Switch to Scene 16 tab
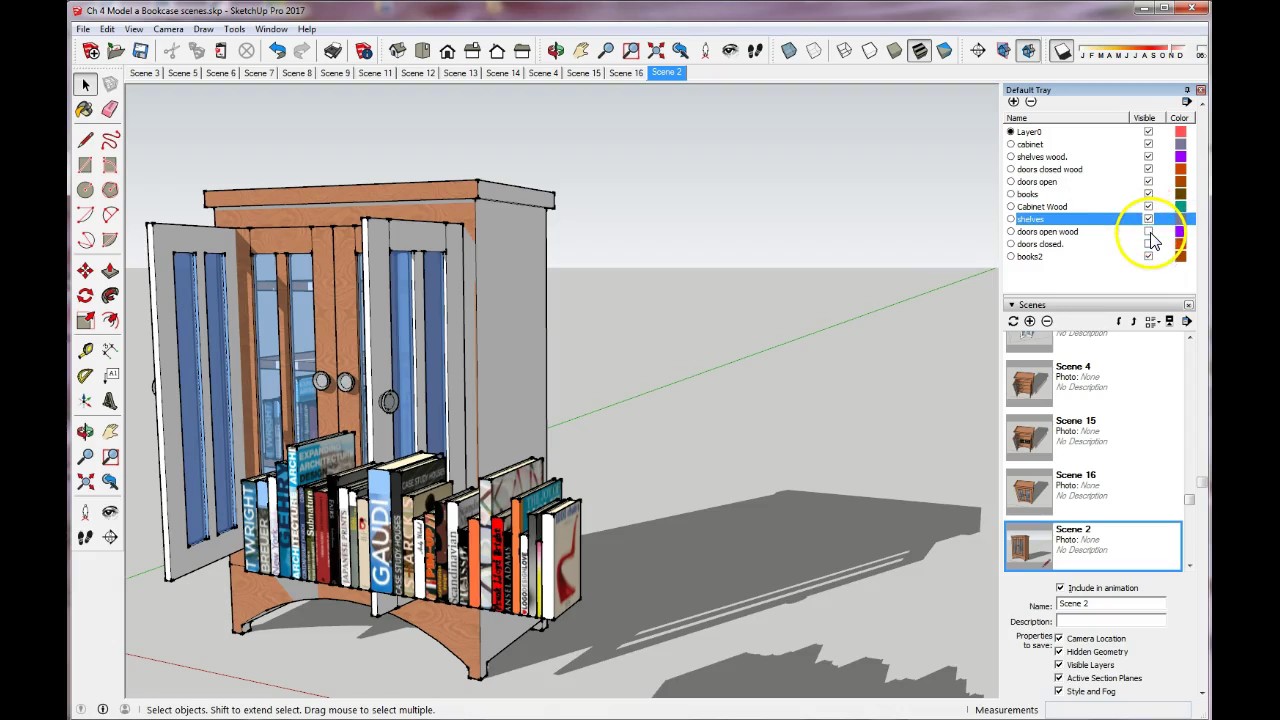 pos(626,73)
